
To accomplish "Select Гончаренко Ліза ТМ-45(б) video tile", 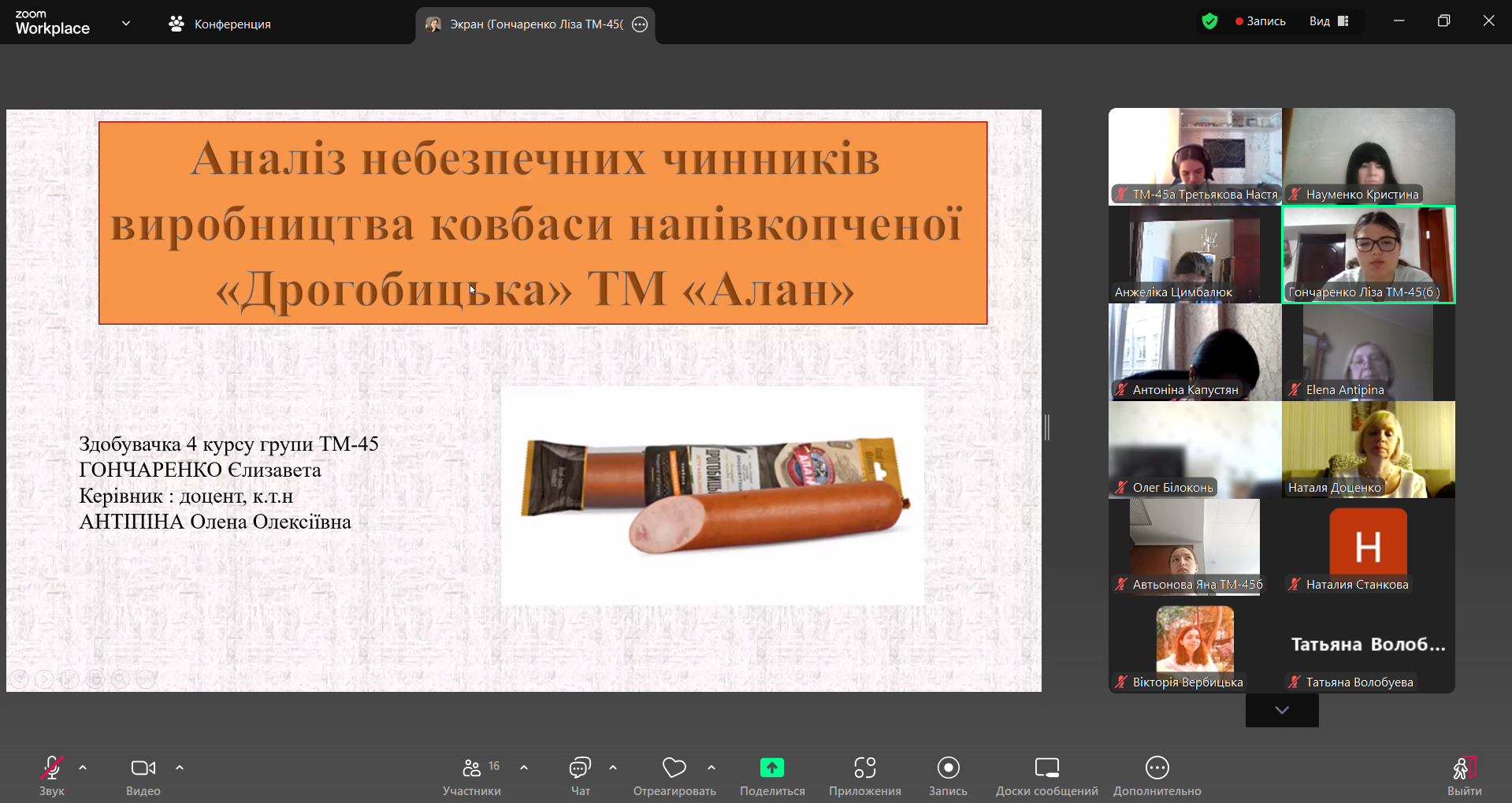I will pyautogui.click(x=1369, y=254).
